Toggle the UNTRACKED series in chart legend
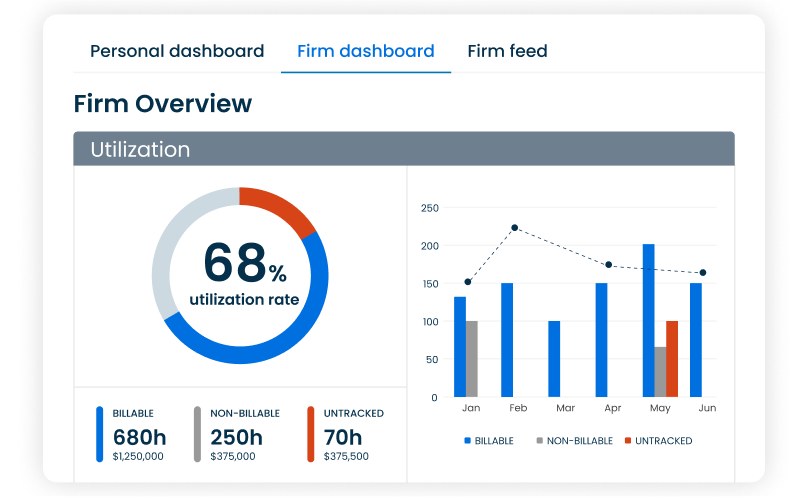This screenshot has height=497, width=808. [x=657, y=441]
